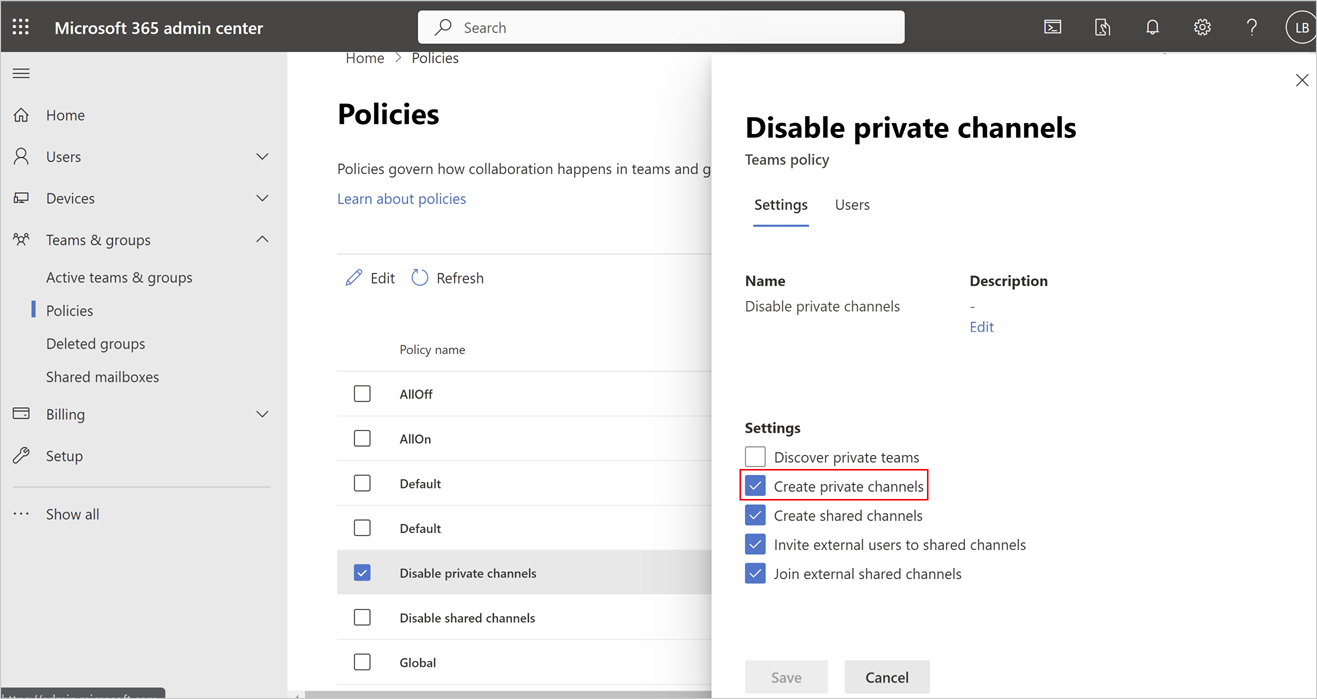This screenshot has width=1317, height=699.
Task: Expand the Devices chevron in sidebar
Action: [x=262, y=198]
